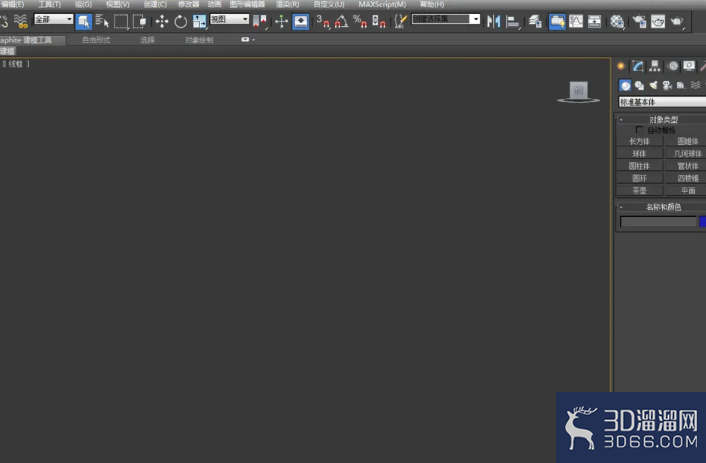Click the Mirror tool icon

pyautogui.click(x=493, y=21)
